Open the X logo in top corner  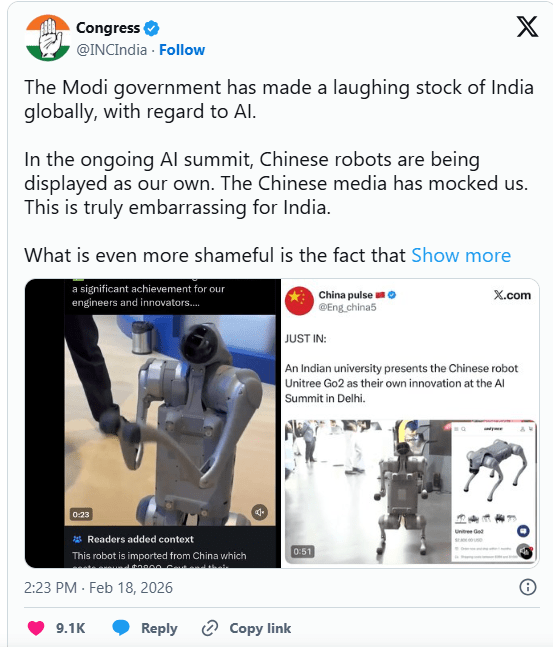pos(527,27)
